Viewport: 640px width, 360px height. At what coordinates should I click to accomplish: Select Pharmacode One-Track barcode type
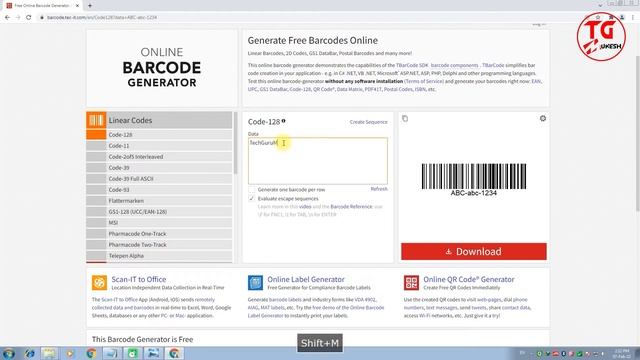(159, 234)
